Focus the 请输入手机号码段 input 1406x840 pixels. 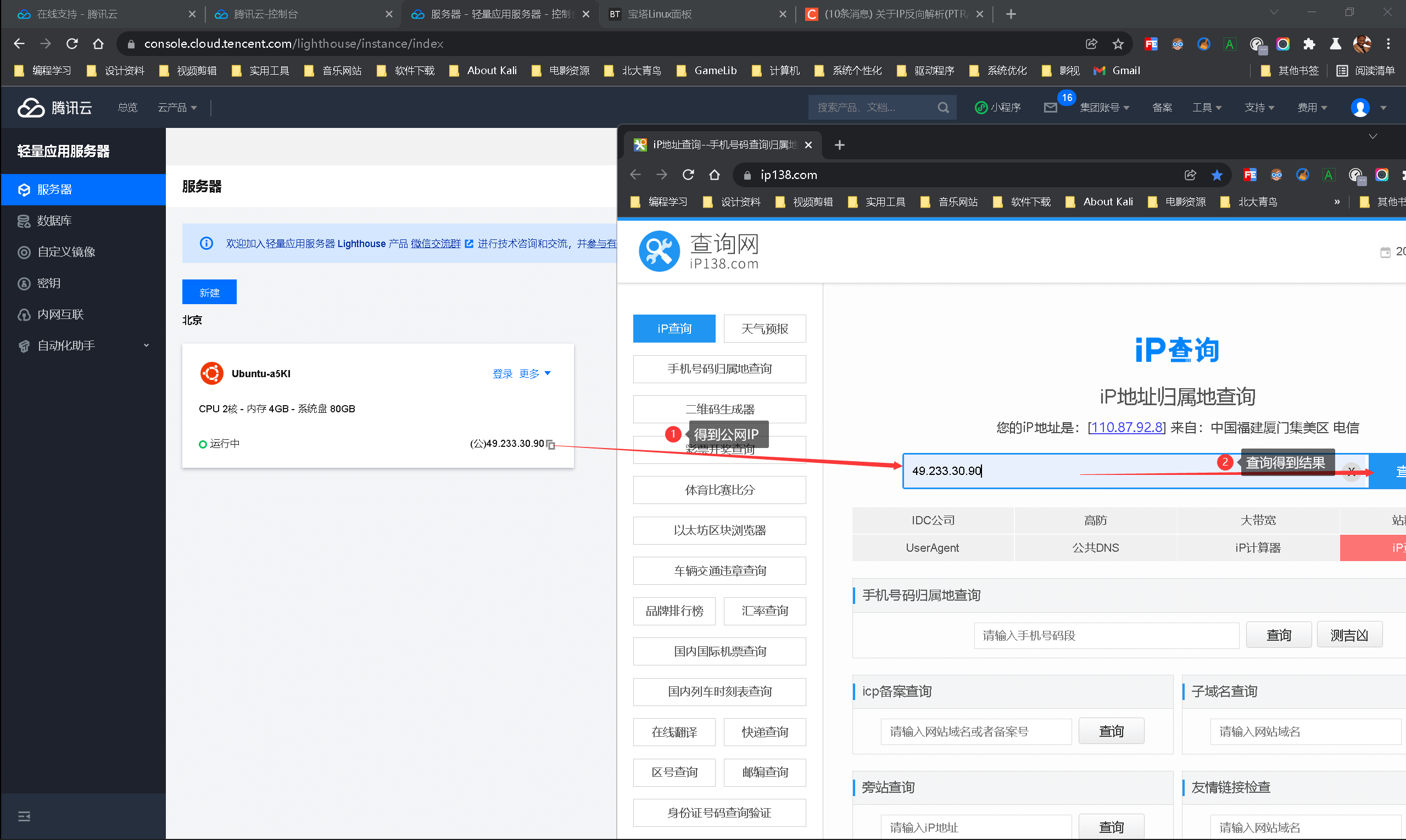(x=1106, y=635)
